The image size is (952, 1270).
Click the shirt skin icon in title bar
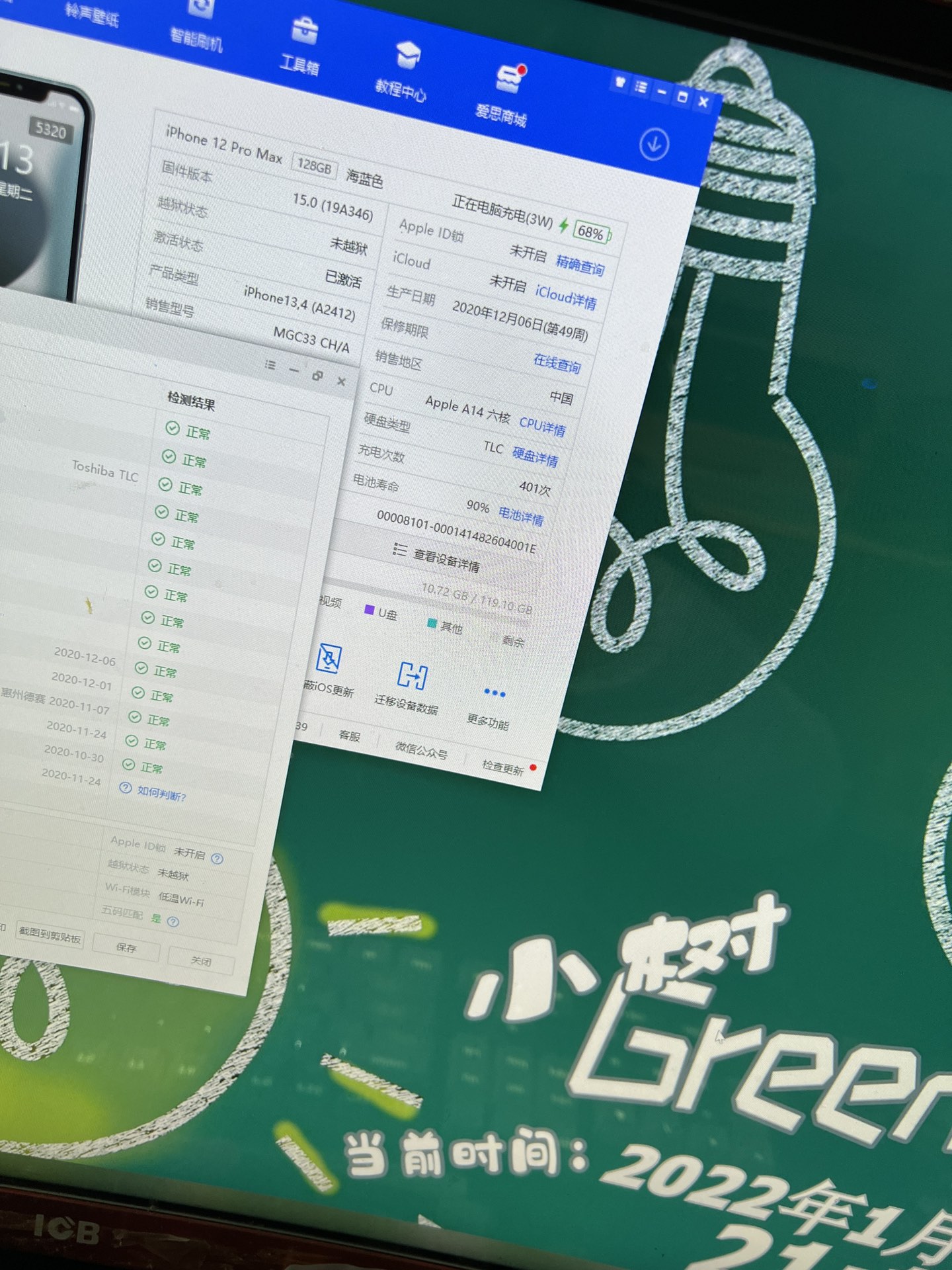coord(620,83)
